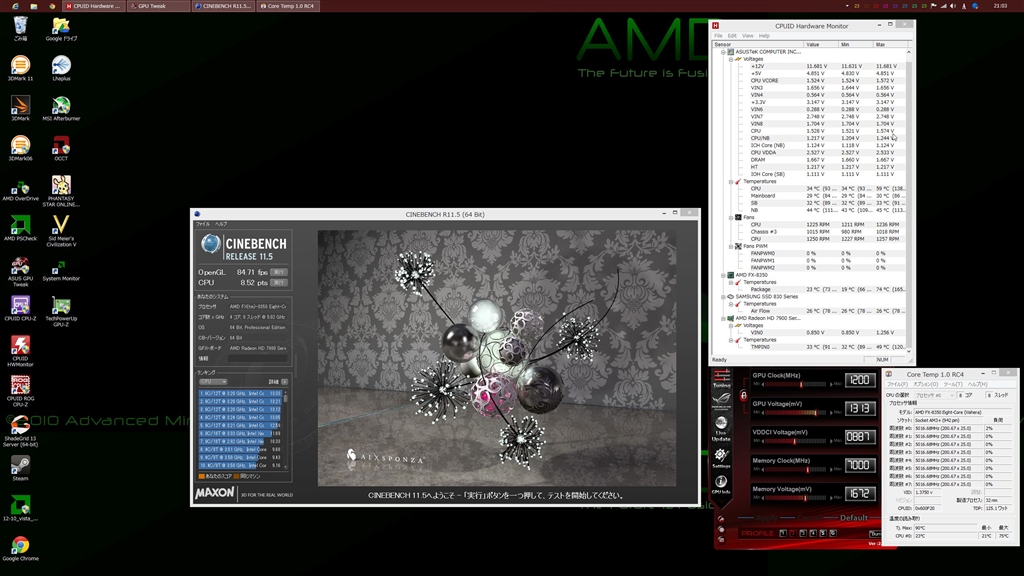Open the CPU ranking dropdown in Cinebench
This screenshot has width=1024, height=576.
click(x=213, y=381)
